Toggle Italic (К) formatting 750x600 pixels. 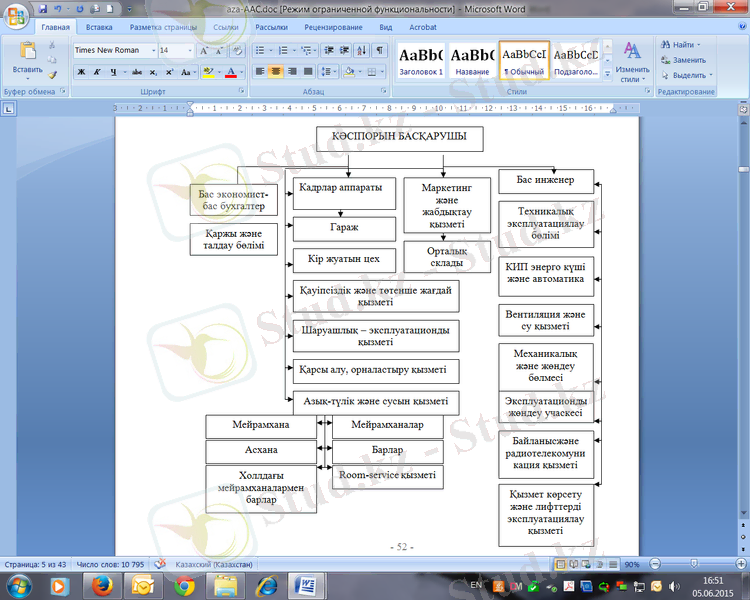(97, 72)
